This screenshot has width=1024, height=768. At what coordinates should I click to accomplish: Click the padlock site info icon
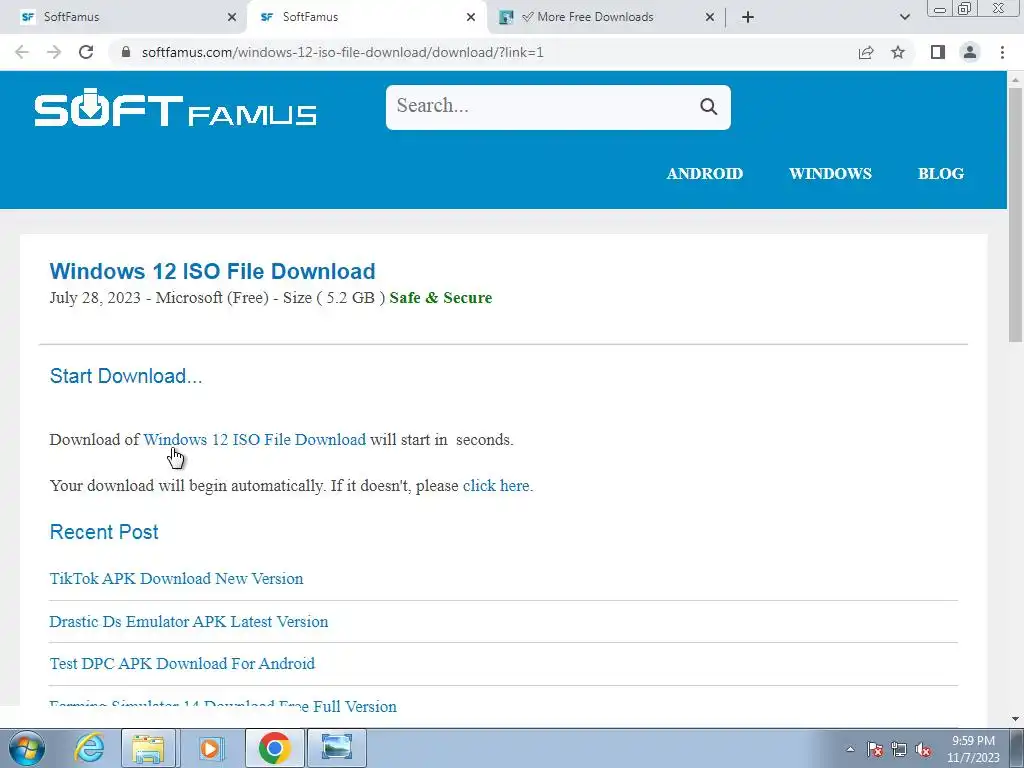point(126,52)
